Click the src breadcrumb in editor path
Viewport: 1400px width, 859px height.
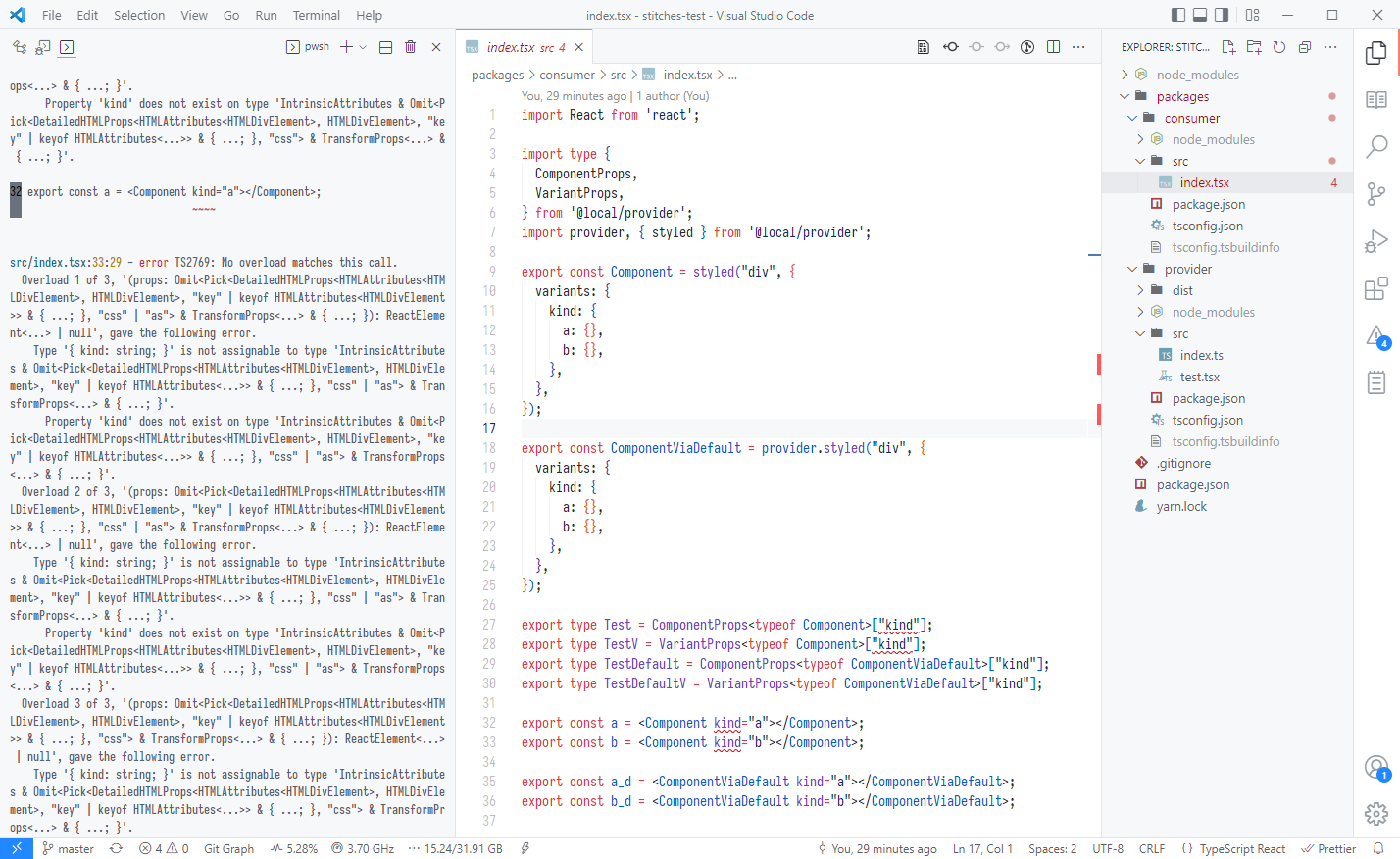pyautogui.click(x=619, y=75)
